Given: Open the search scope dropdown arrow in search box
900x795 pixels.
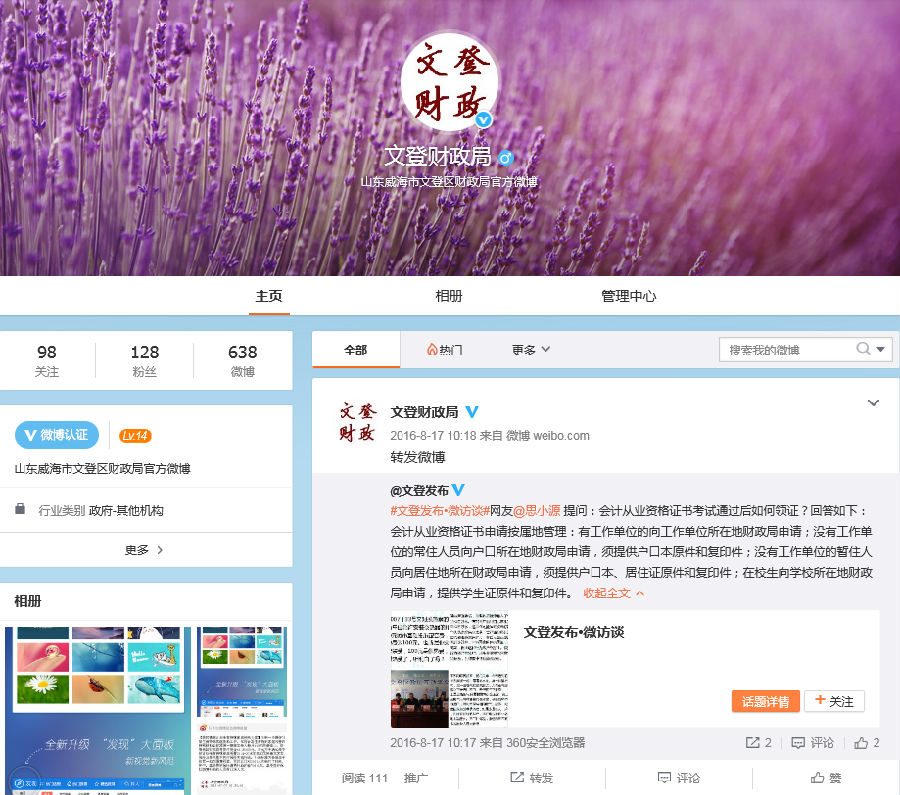Looking at the screenshot, I should (880, 349).
